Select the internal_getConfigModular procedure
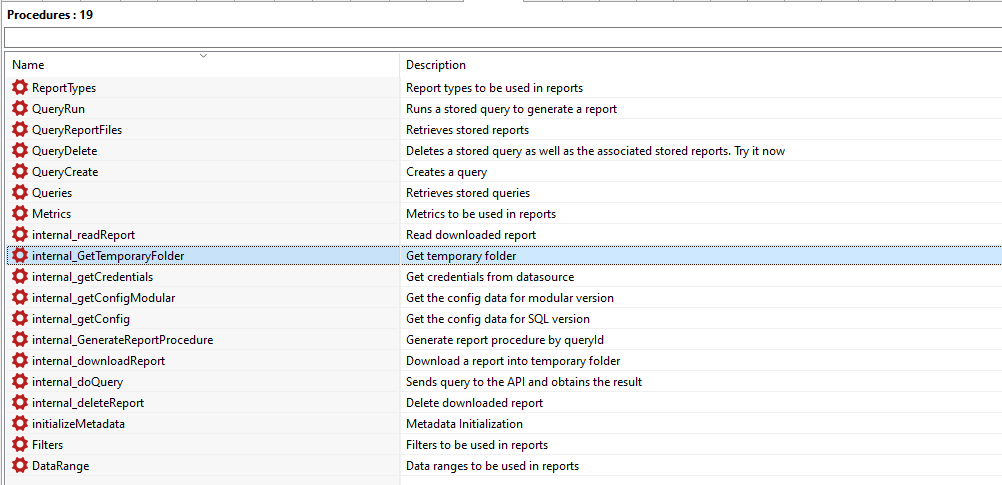The width and height of the screenshot is (1002, 485). pyautogui.click(x=104, y=298)
